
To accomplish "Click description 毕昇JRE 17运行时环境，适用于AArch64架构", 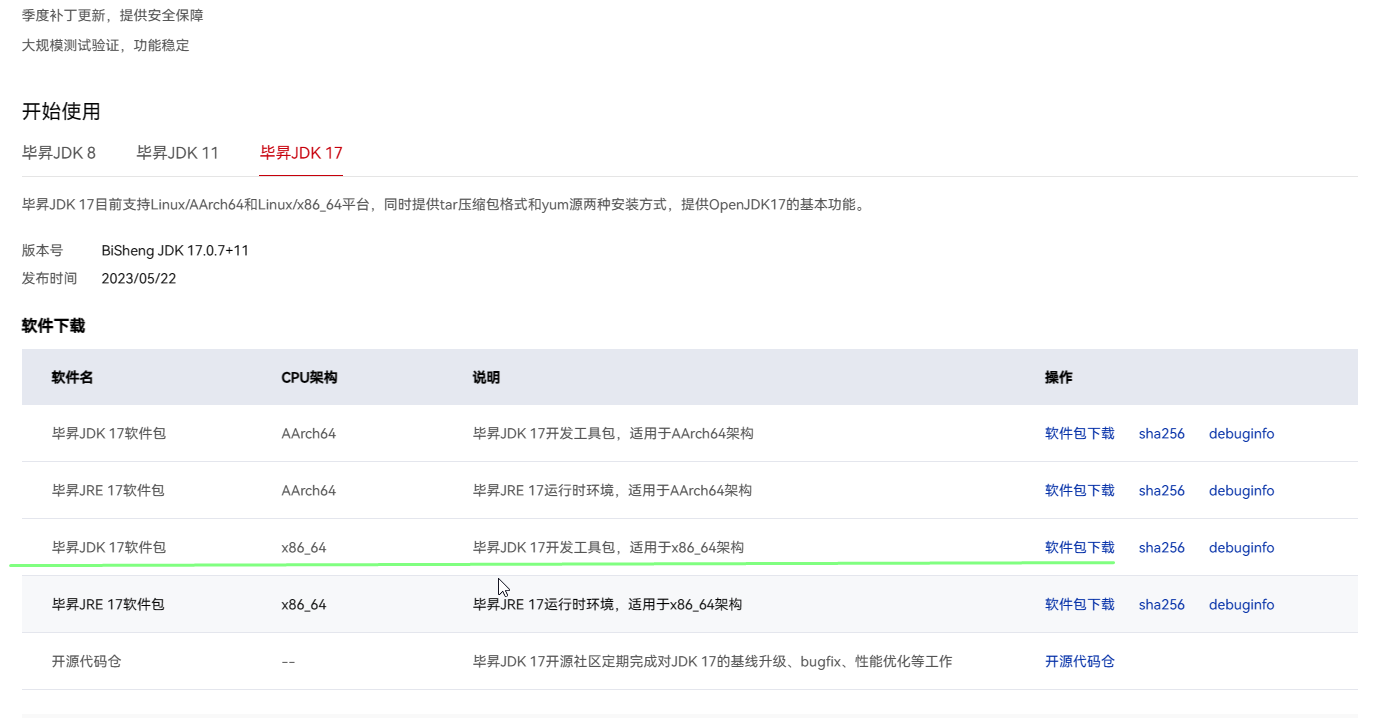I will tap(612, 491).
